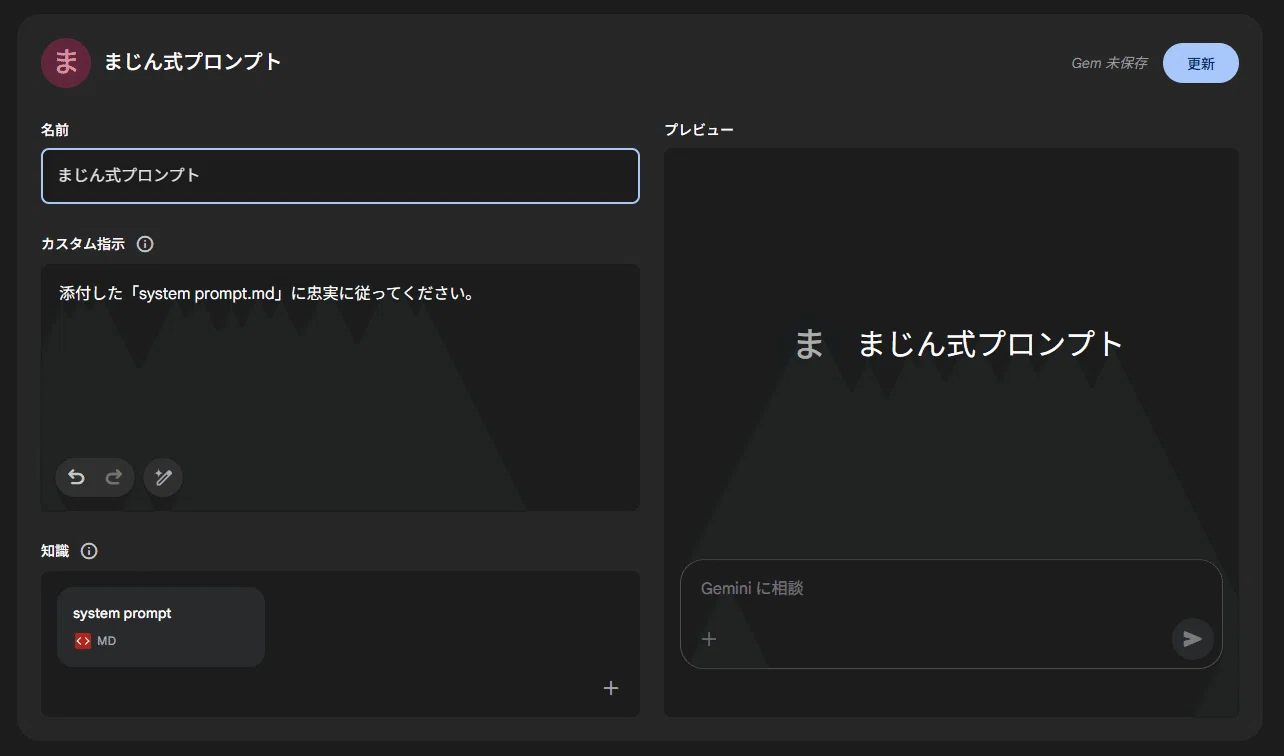Click the red MD file type icon

pos(83,641)
